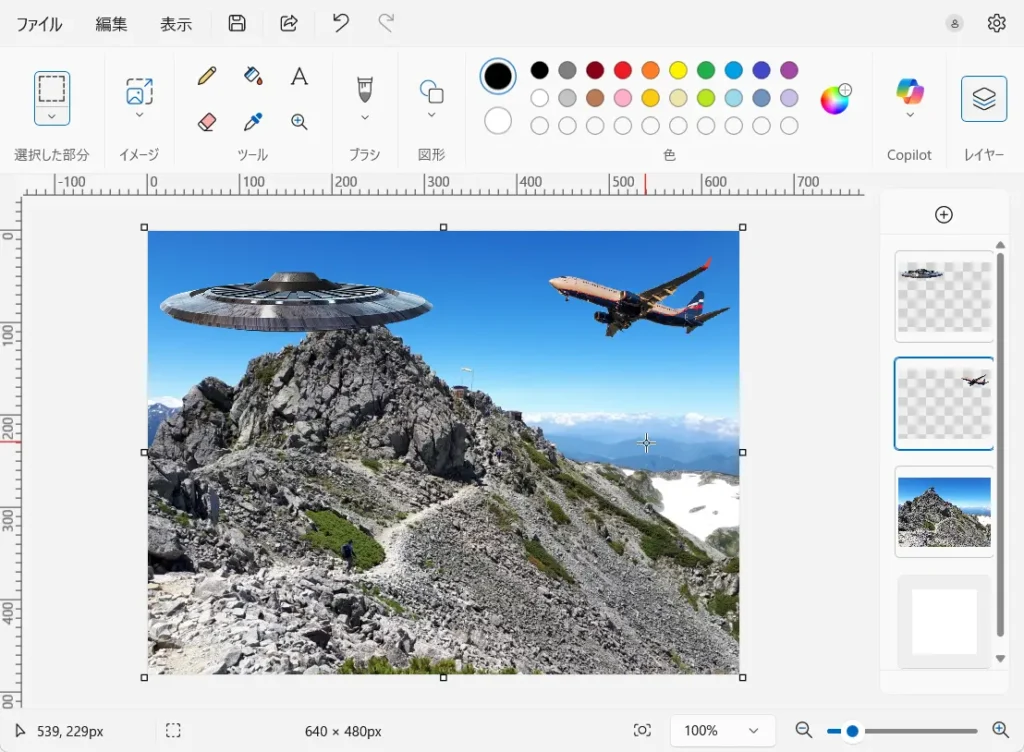This screenshot has height=752, width=1024.
Task: Open the ファイル menu
Action: pyautogui.click(x=39, y=24)
